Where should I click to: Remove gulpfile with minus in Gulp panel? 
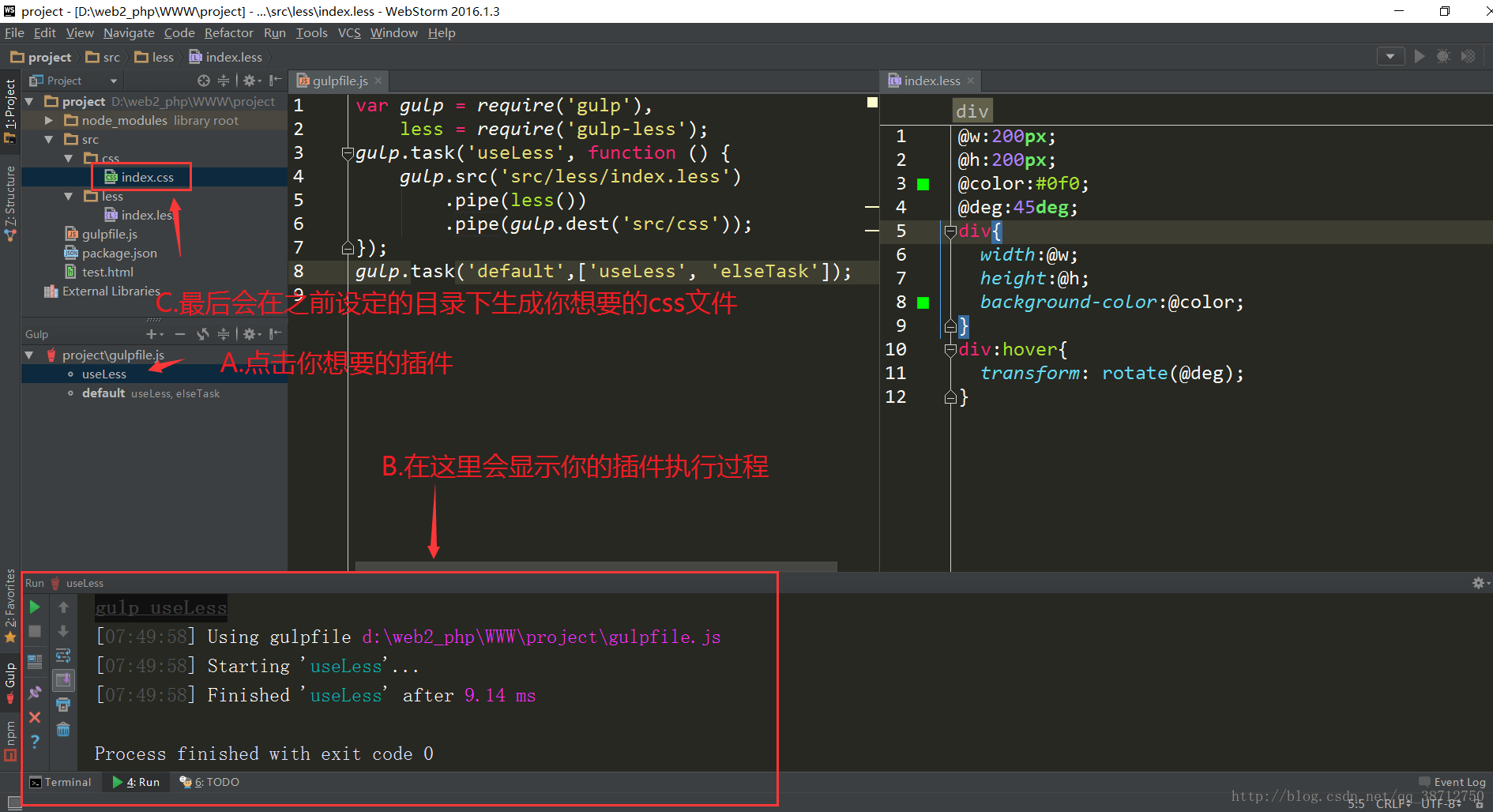pos(180,334)
